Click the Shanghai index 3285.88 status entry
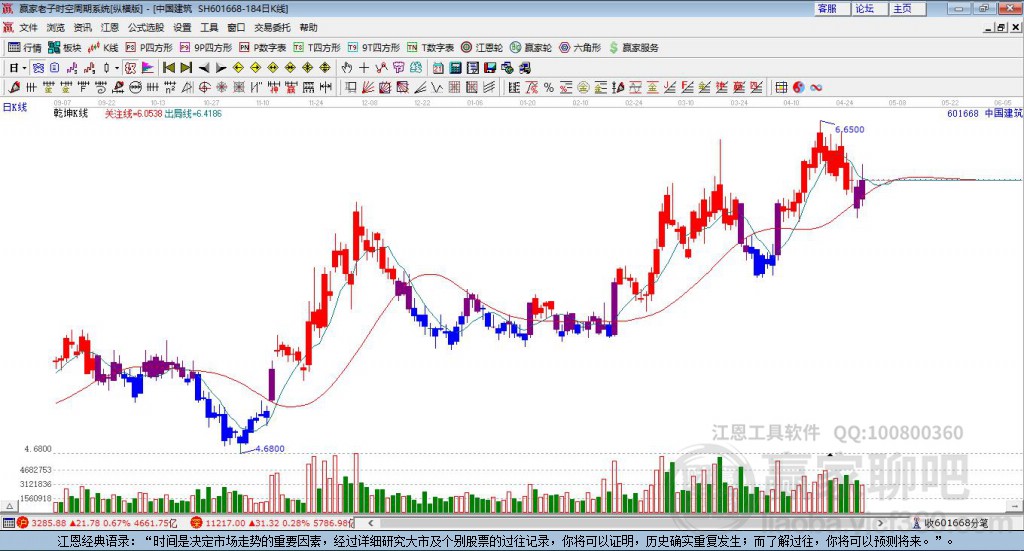1024x551 pixels. click(x=97, y=523)
